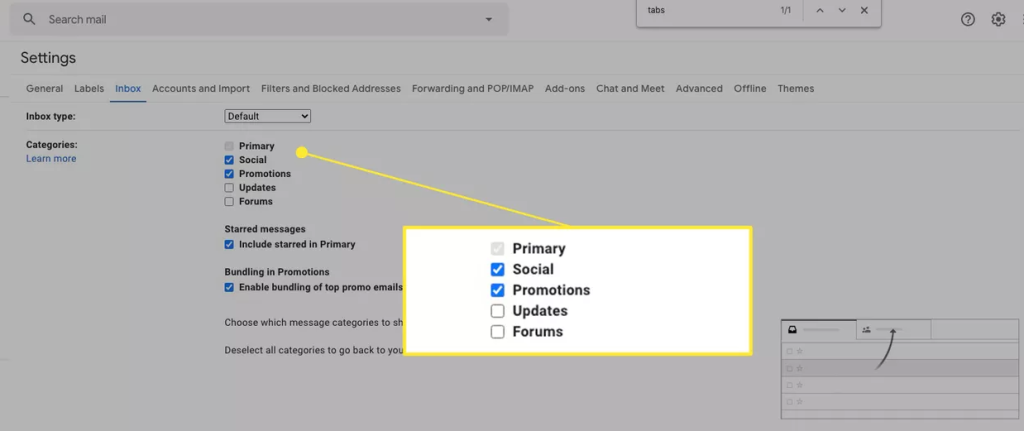This screenshot has height=431, width=1024.
Task: Open the Themes settings tab
Action: click(x=795, y=88)
